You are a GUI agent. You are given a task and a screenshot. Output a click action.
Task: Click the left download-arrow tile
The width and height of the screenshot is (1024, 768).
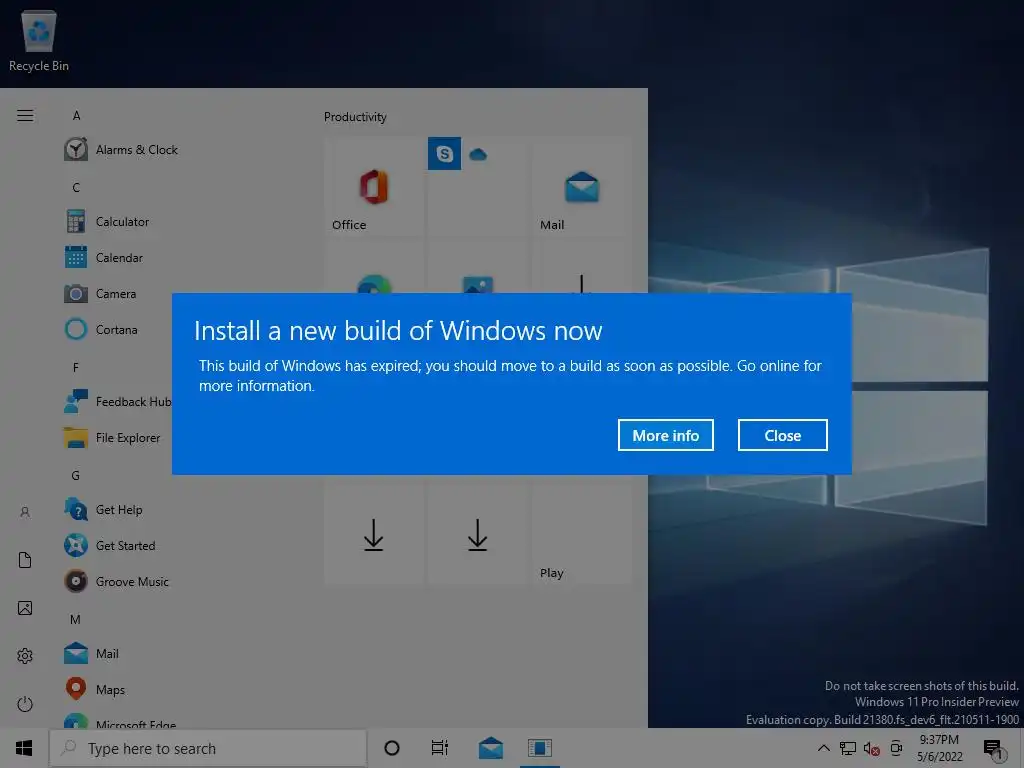374,534
